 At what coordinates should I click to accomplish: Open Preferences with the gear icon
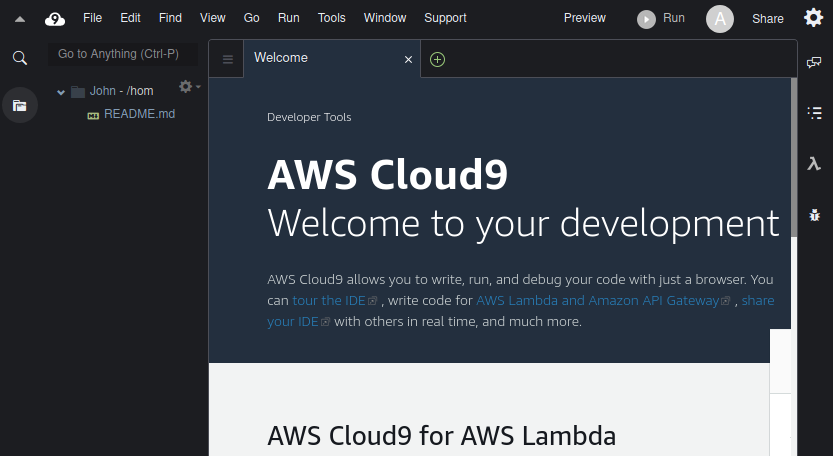[x=814, y=18]
